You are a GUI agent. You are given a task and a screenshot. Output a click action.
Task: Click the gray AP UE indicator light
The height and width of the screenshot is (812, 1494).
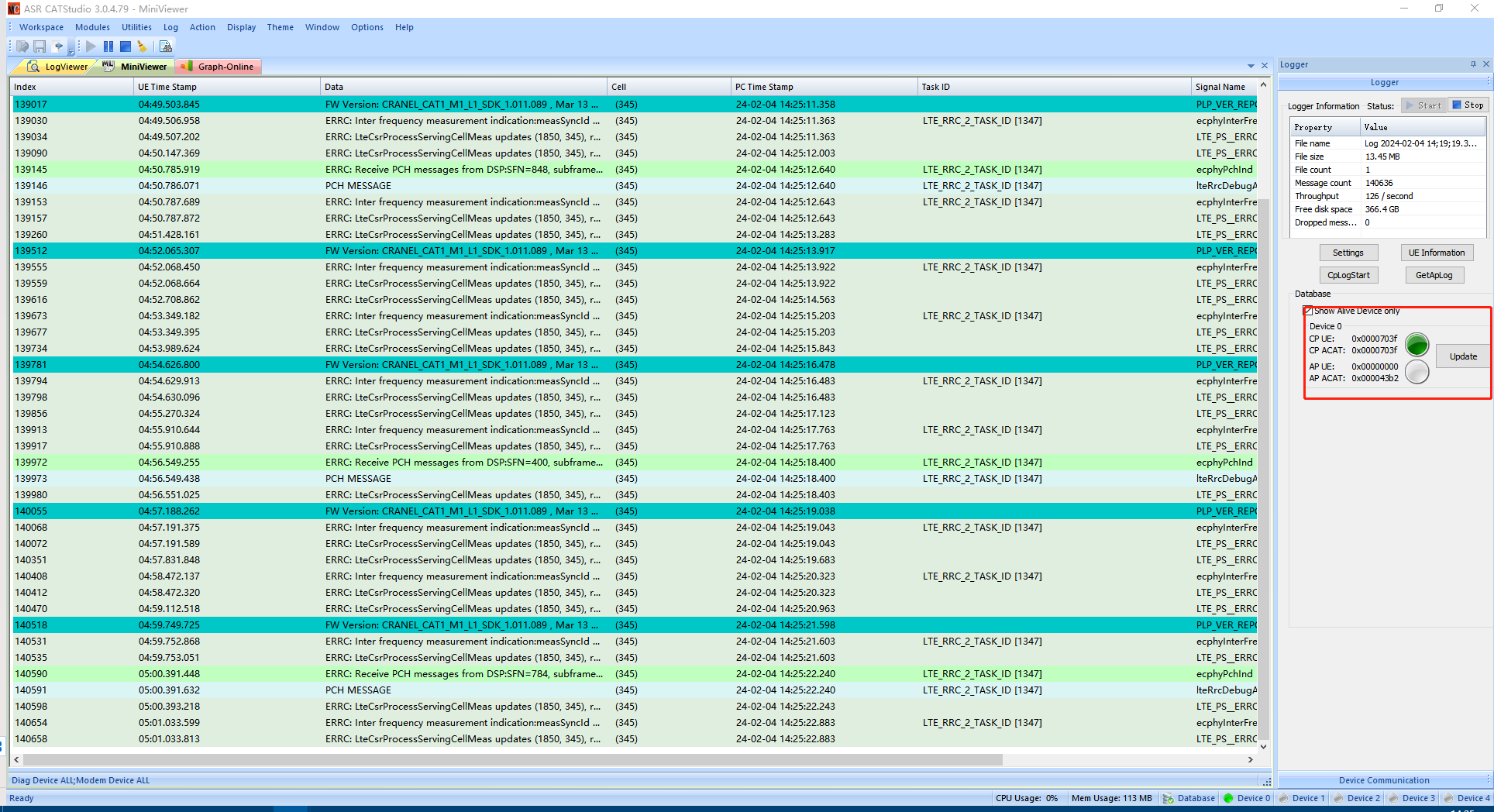[x=1417, y=373]
